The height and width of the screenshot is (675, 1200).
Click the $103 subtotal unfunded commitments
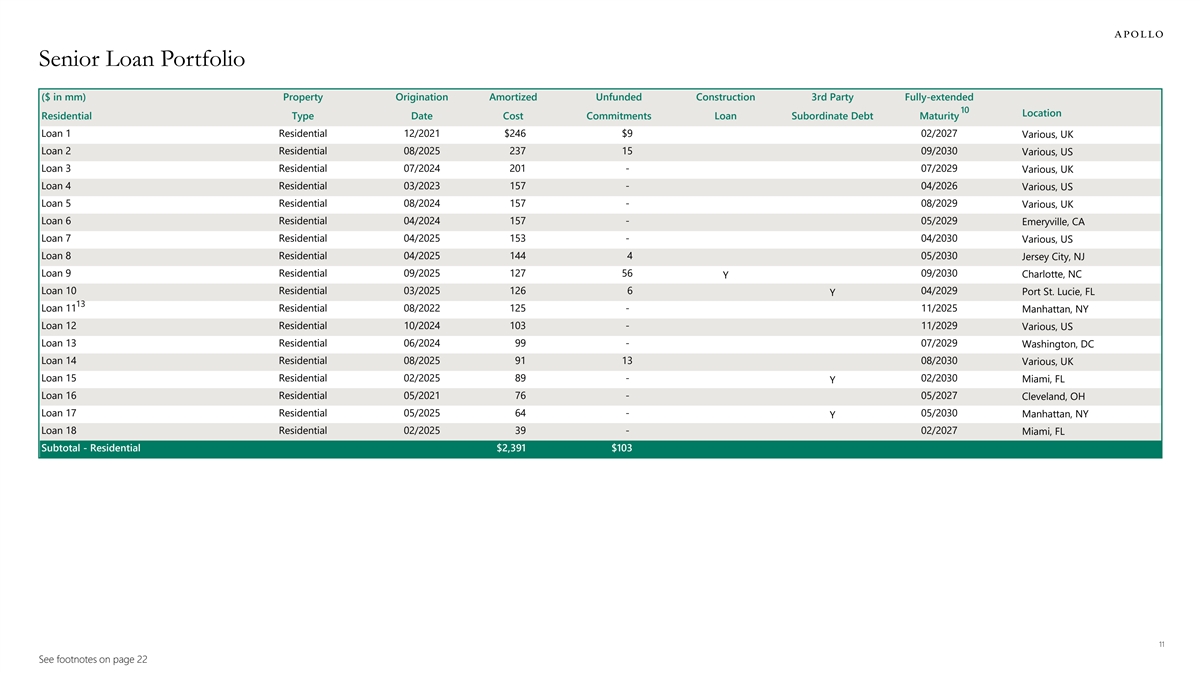[621, 448]
